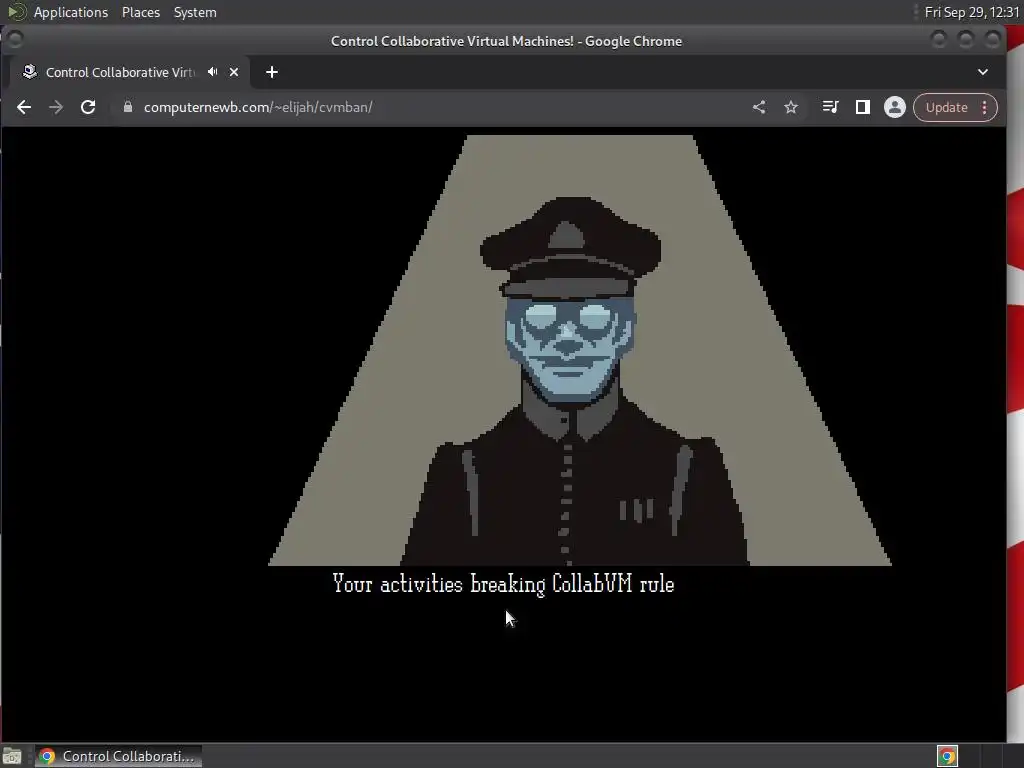1024x768 pixels.
Task: Open the Places menu
Action: click(x=140, y=12)
